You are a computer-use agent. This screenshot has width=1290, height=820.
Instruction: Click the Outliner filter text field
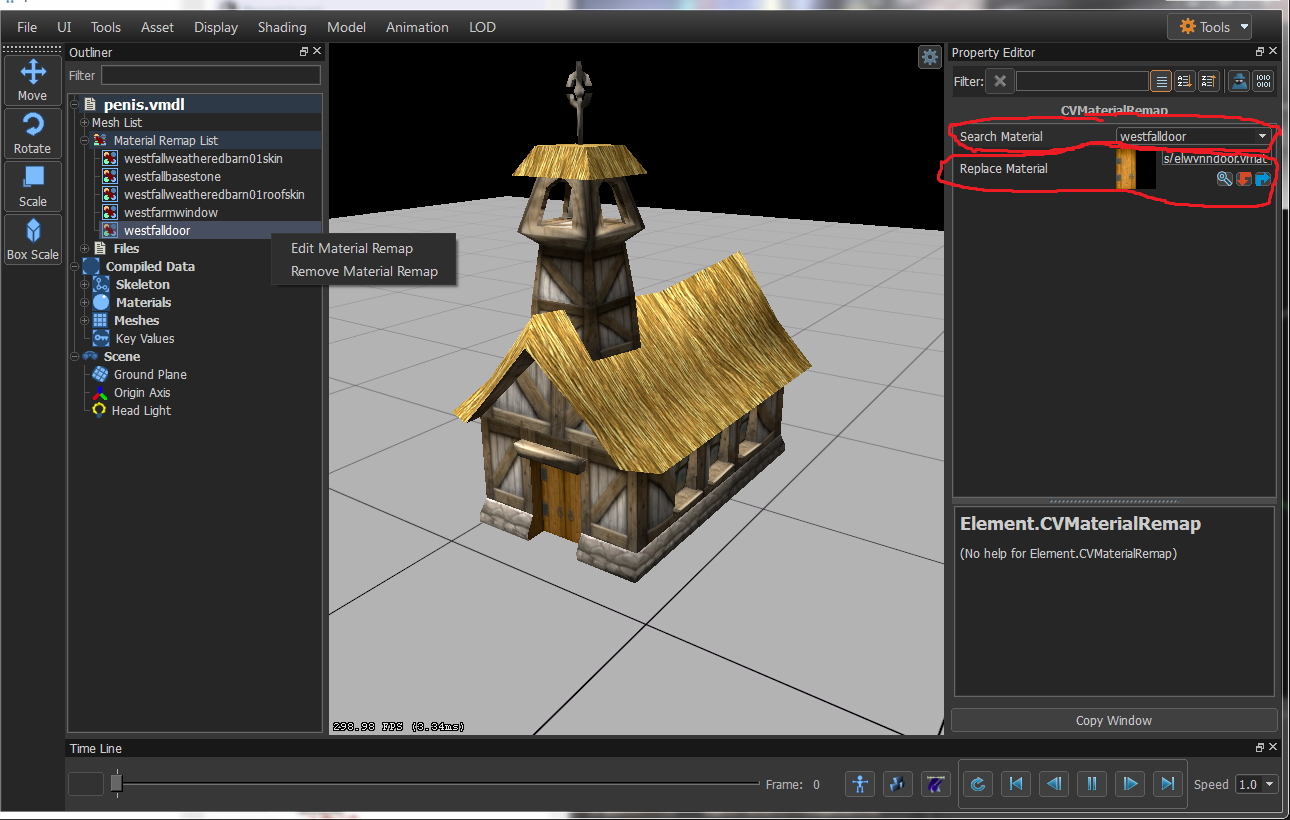(210, 75)
